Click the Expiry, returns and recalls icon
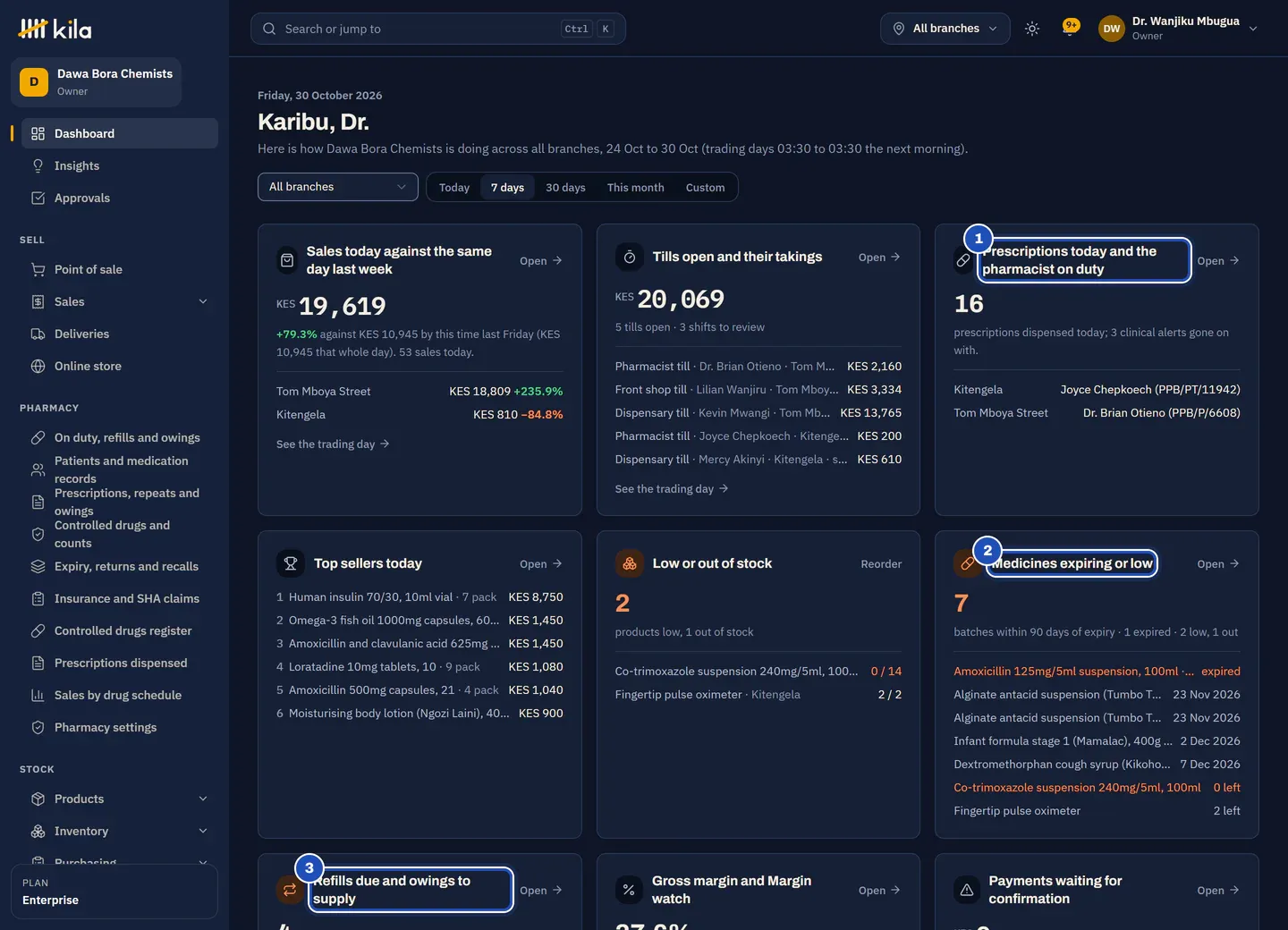This screenshot has width=1288, height=930. tap(38, 566)
